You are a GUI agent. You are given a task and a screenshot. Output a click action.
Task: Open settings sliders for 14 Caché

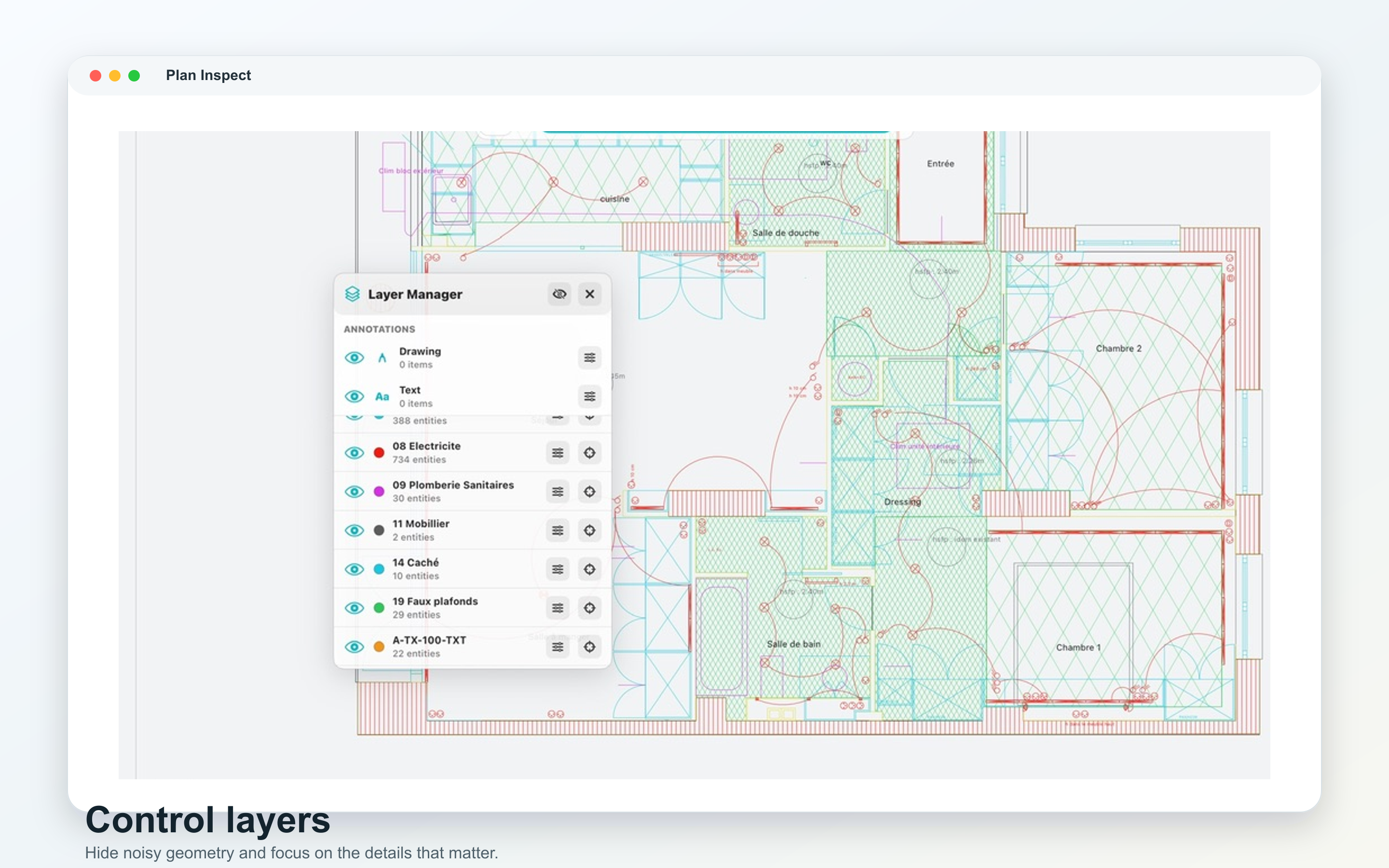click(558, 569)
